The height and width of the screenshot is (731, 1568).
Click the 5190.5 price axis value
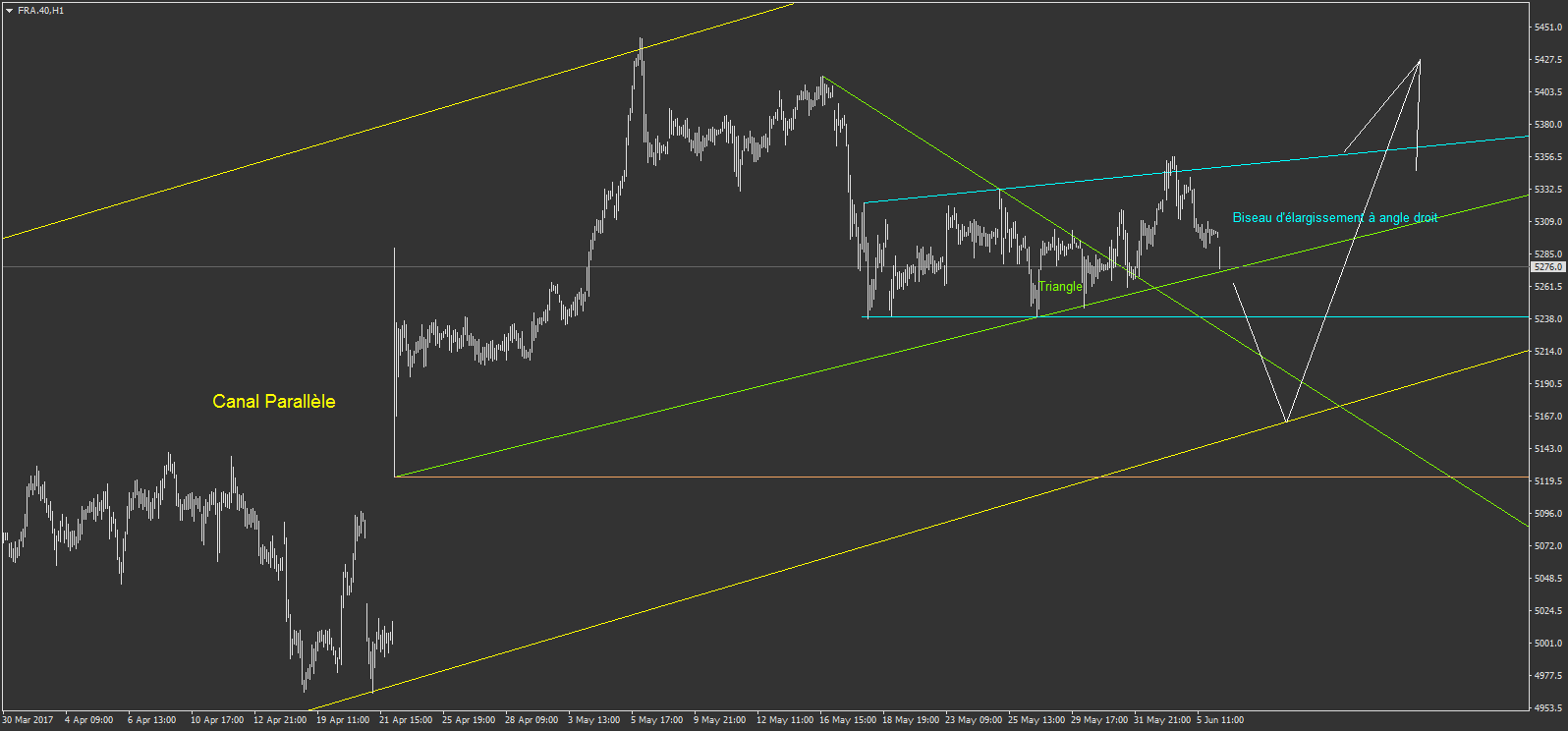click(1548, 384)
